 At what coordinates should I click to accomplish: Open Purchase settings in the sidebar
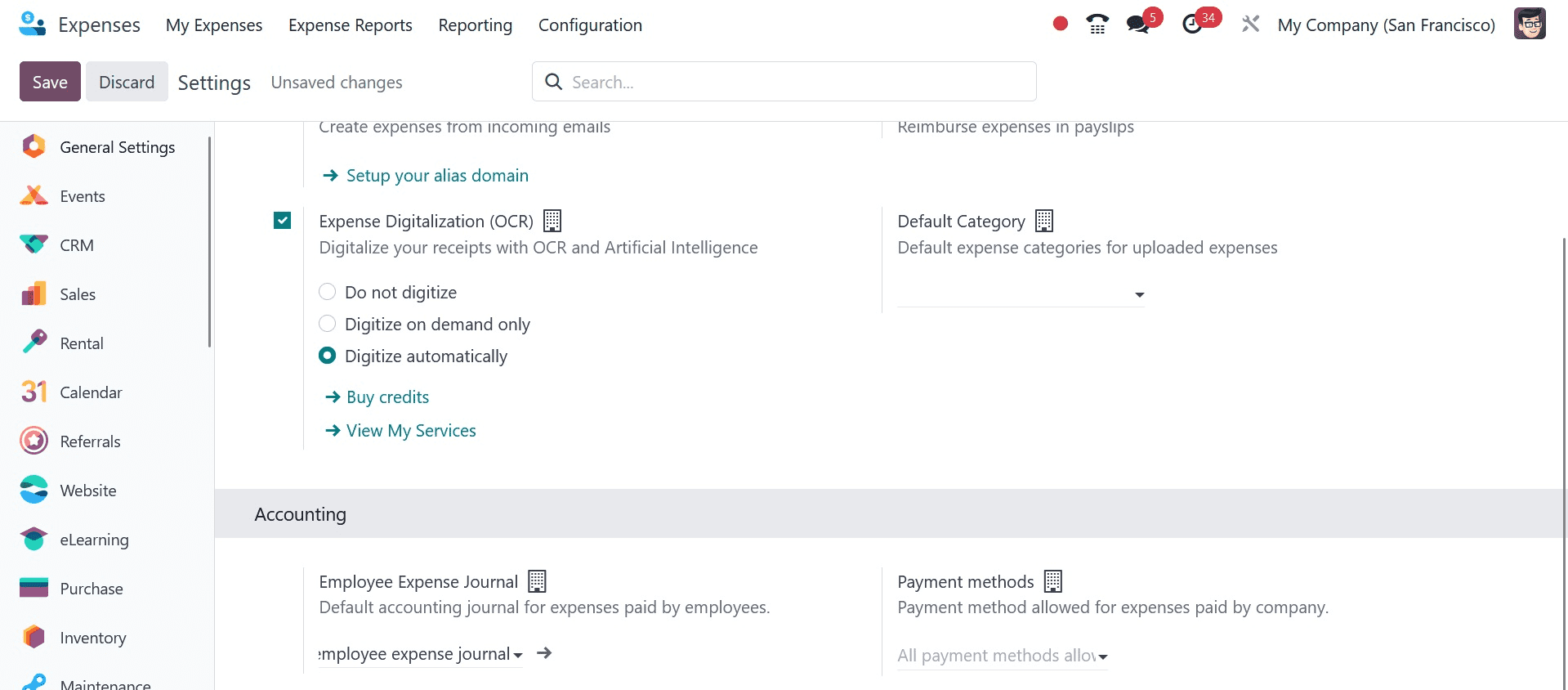(106, 589)
